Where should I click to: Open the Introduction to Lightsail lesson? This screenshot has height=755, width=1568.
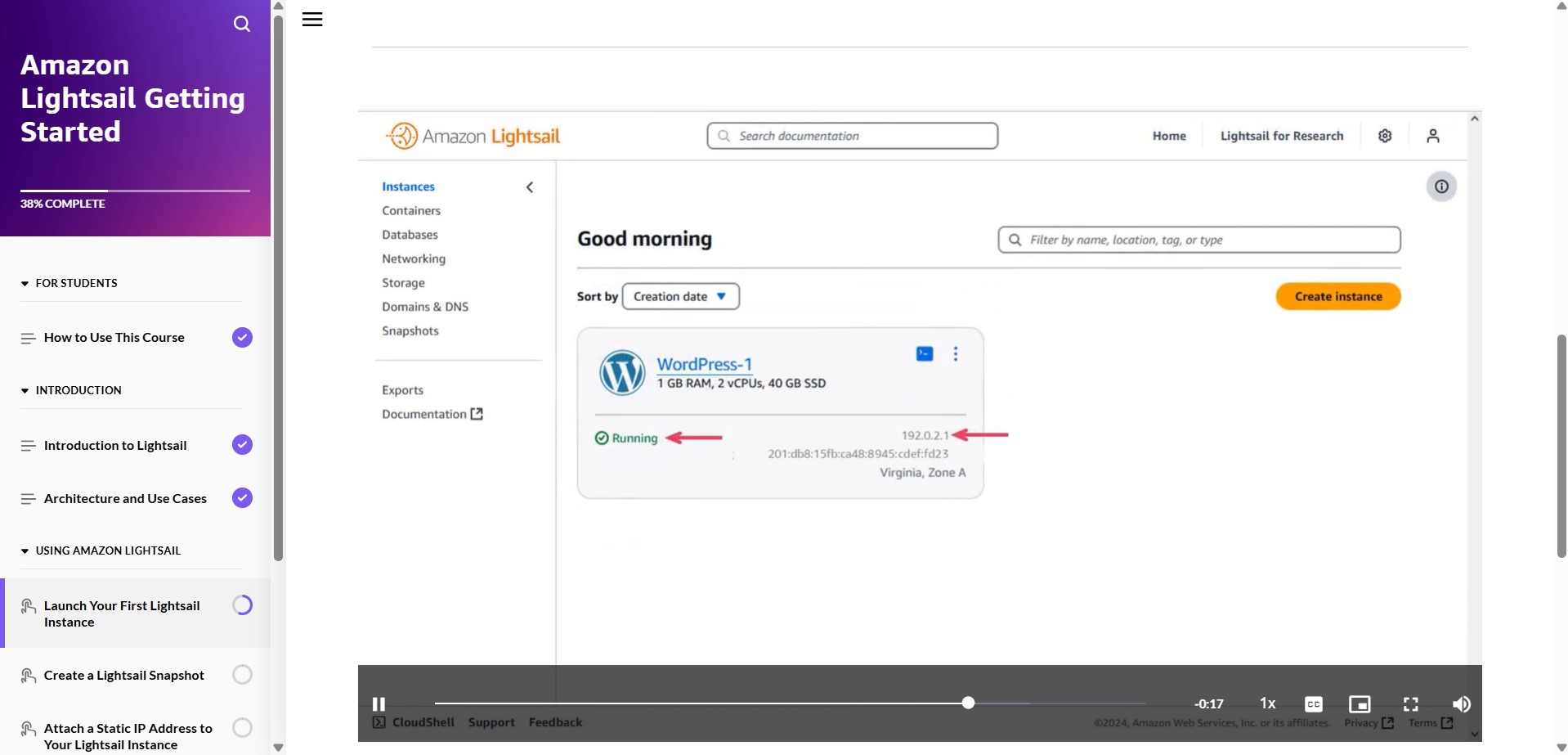coord(115,445)
